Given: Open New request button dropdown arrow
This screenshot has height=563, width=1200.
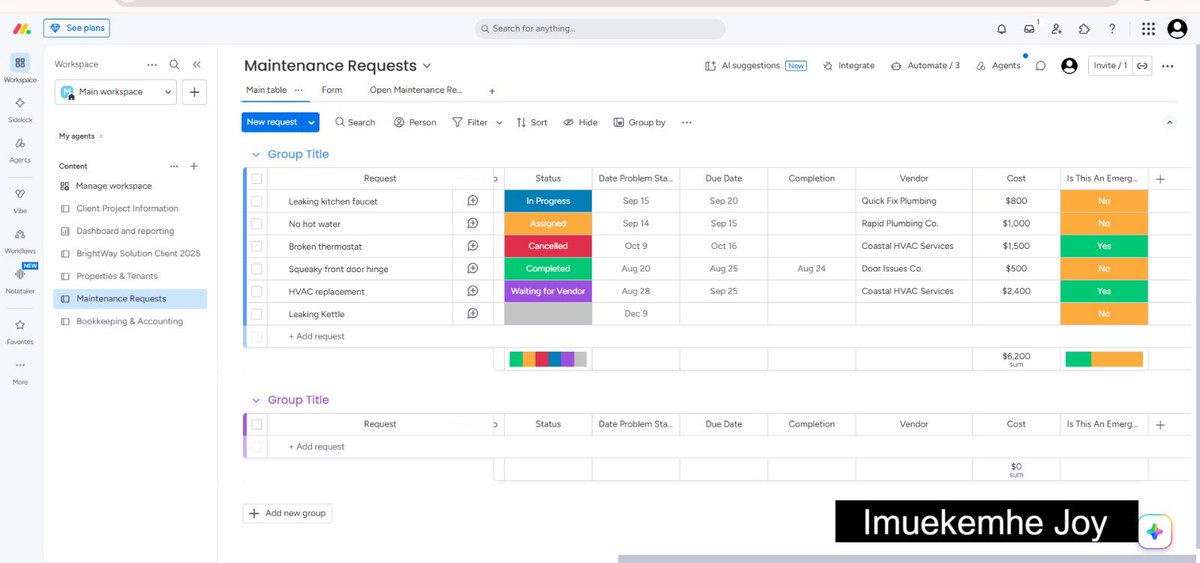Looking at the screenshot, I should click(x=311, y=122).
